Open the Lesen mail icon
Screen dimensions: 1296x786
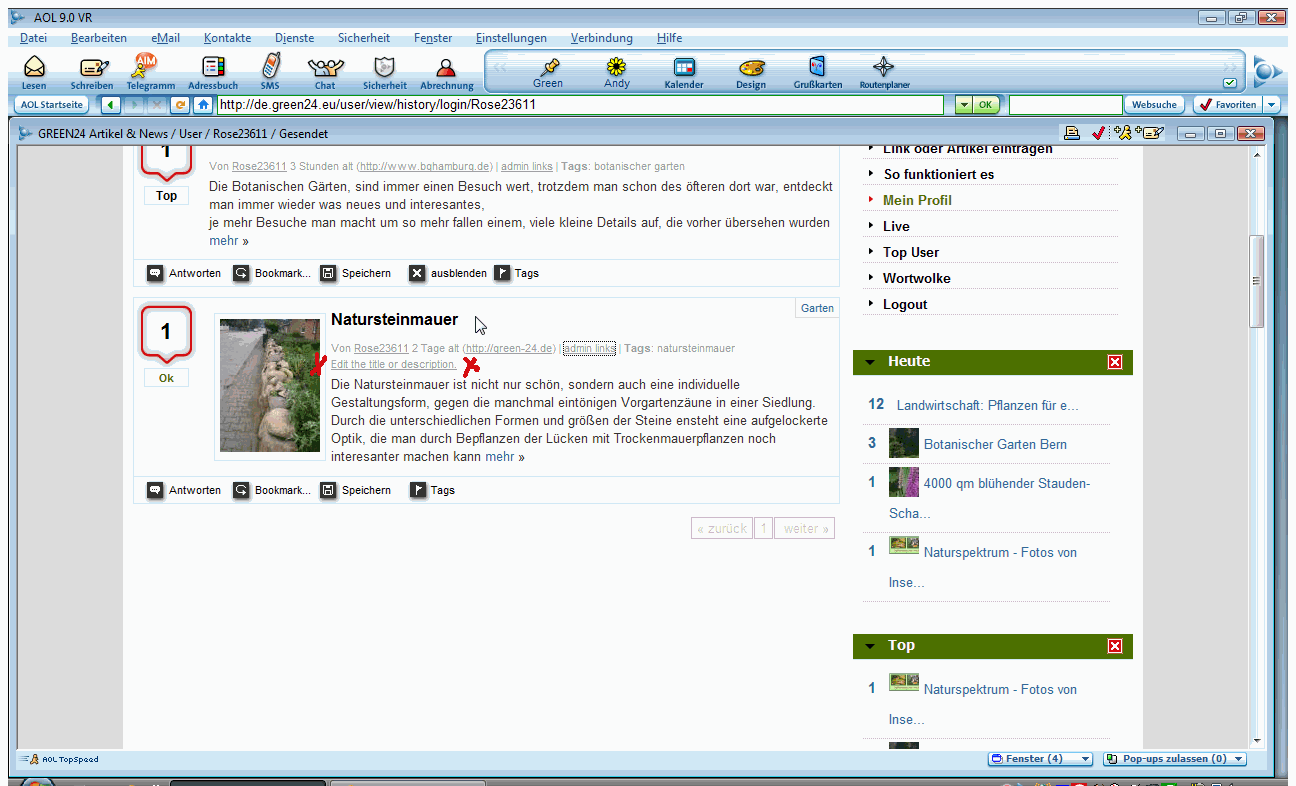[34, 70]
